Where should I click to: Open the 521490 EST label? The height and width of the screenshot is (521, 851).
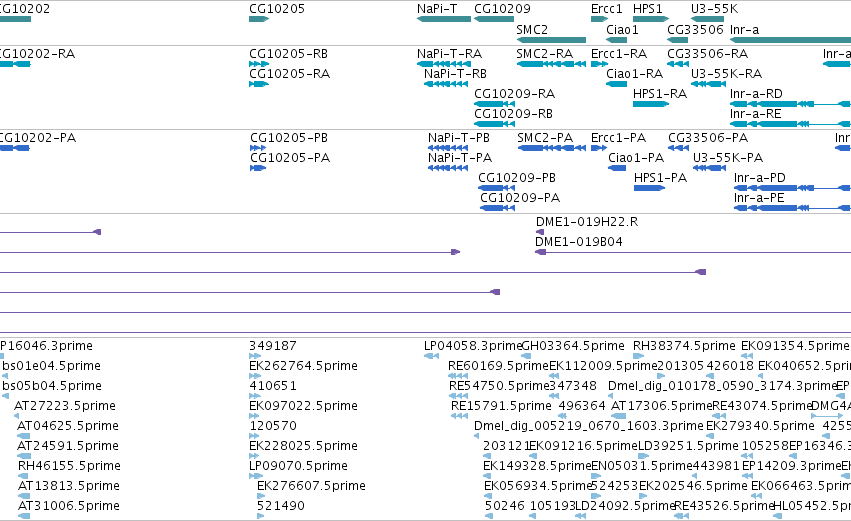281,506
